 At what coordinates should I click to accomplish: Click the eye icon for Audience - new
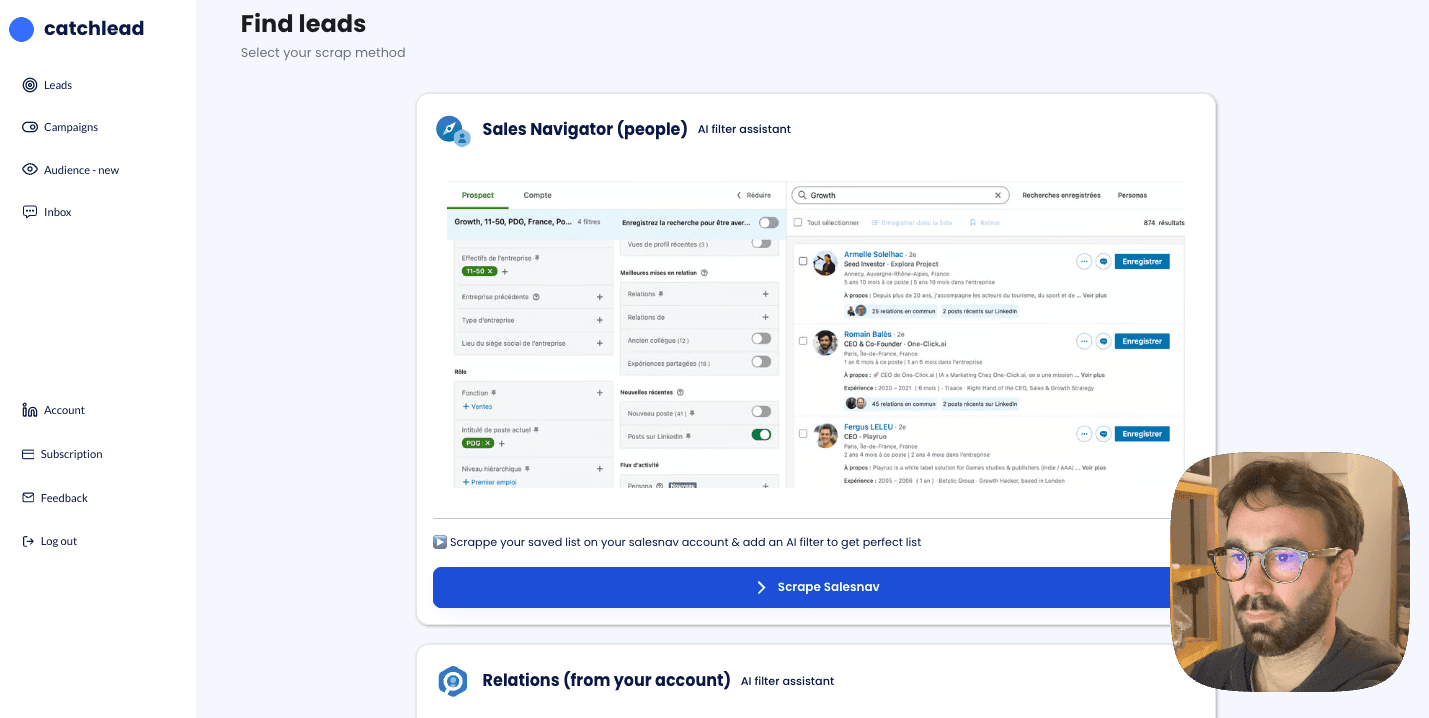click(x=30, y=170)
